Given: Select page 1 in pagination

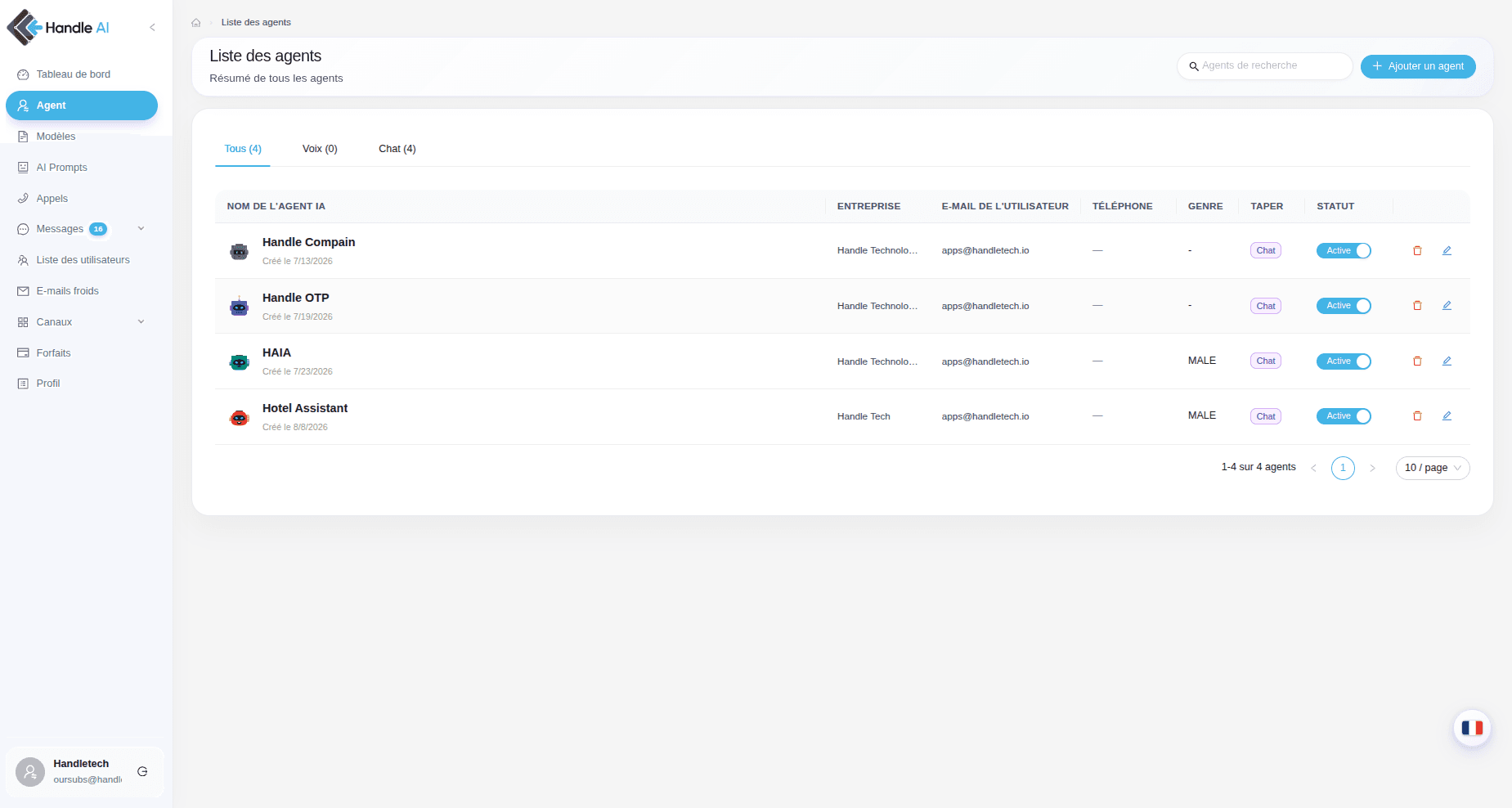Looking at the screenshot, I should [x=1343, y=468].
